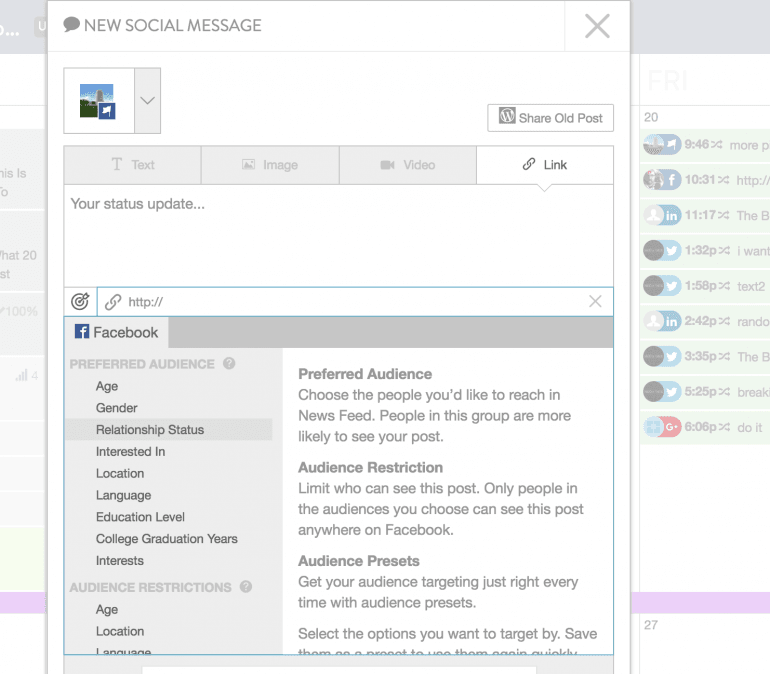Select Relationship Status in Preferred Audience
Image resolution: width=770 pixels, height=674 pixels.
150,430
